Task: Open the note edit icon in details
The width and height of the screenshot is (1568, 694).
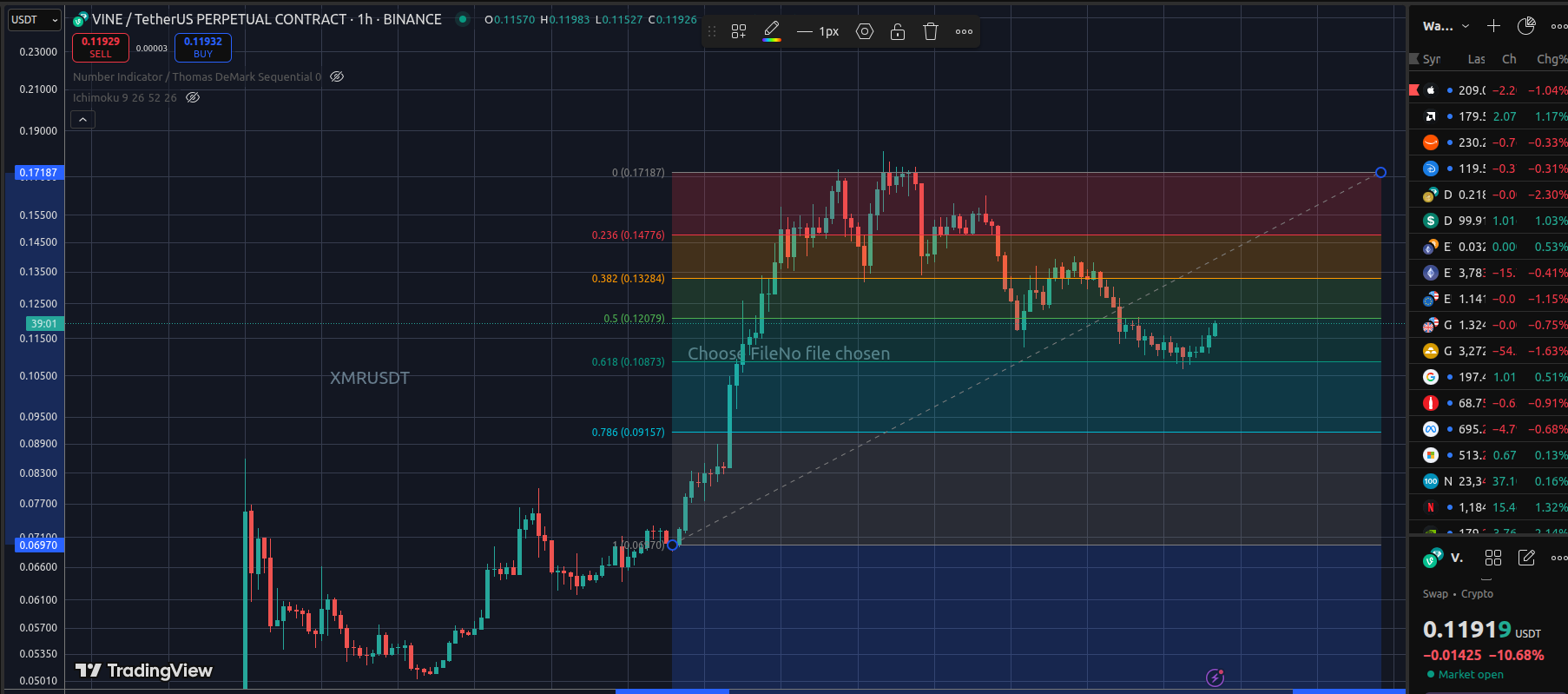Action: click(1526, 558)
